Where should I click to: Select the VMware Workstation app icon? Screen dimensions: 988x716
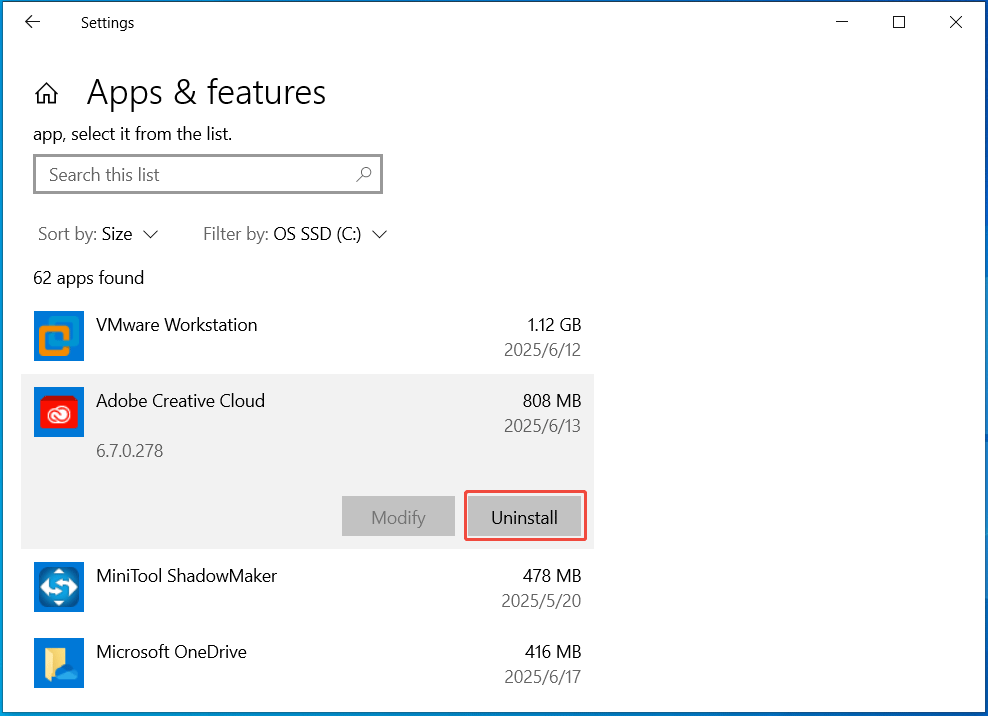pyautogui.click(x=59, y=336)
